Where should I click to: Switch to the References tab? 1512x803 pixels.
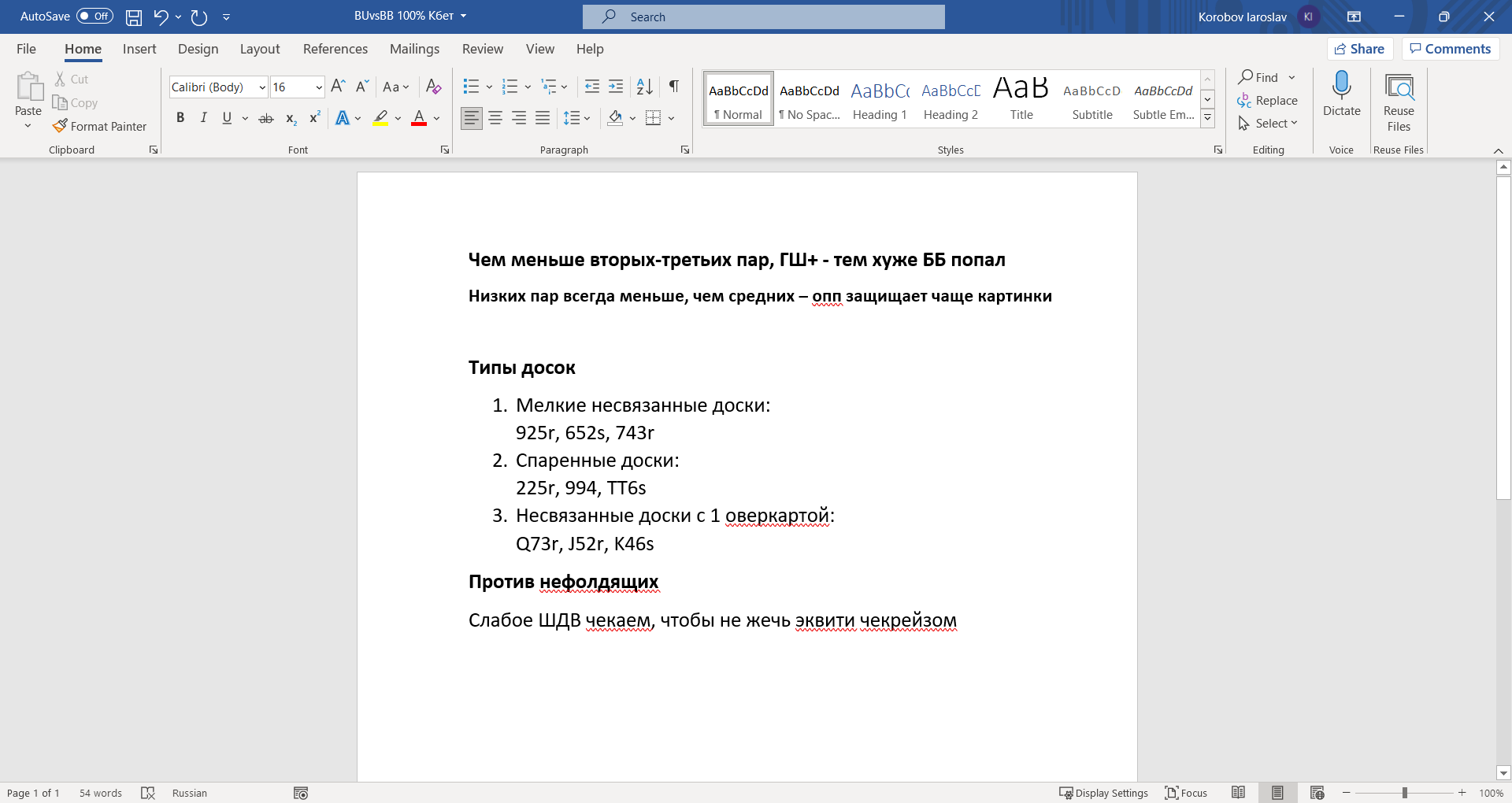point(335,49)
